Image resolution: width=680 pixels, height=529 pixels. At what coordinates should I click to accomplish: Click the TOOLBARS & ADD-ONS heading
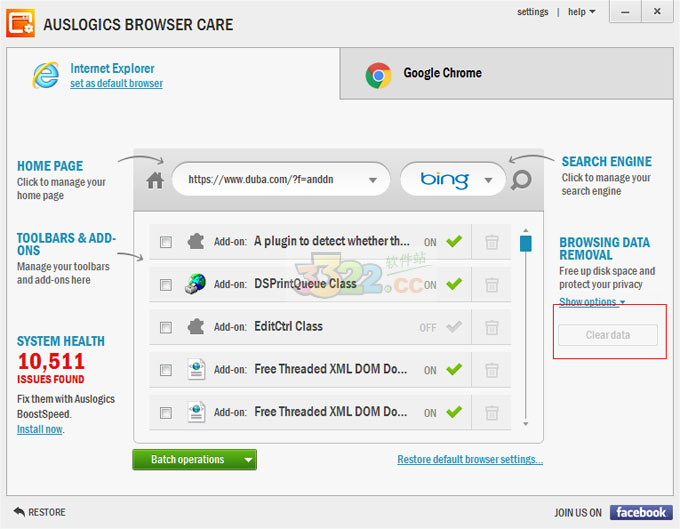point(66,244)
